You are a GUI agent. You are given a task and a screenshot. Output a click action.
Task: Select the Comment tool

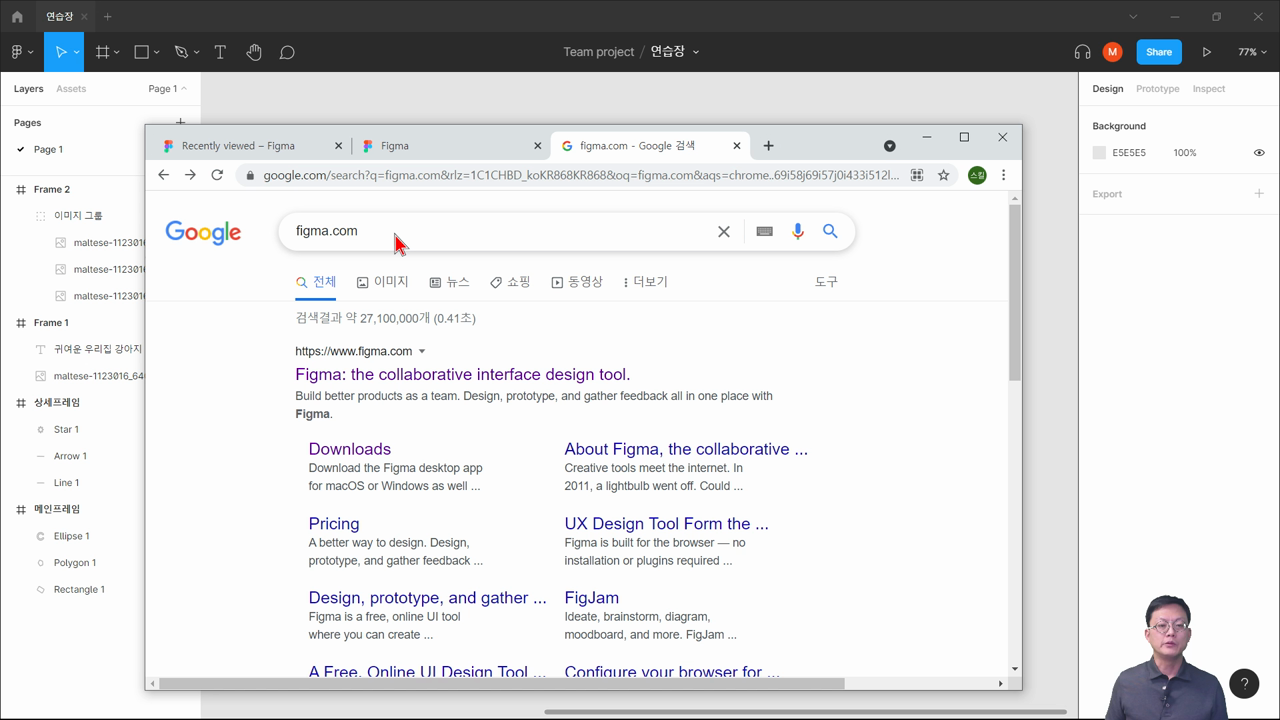tap(287, 52)
